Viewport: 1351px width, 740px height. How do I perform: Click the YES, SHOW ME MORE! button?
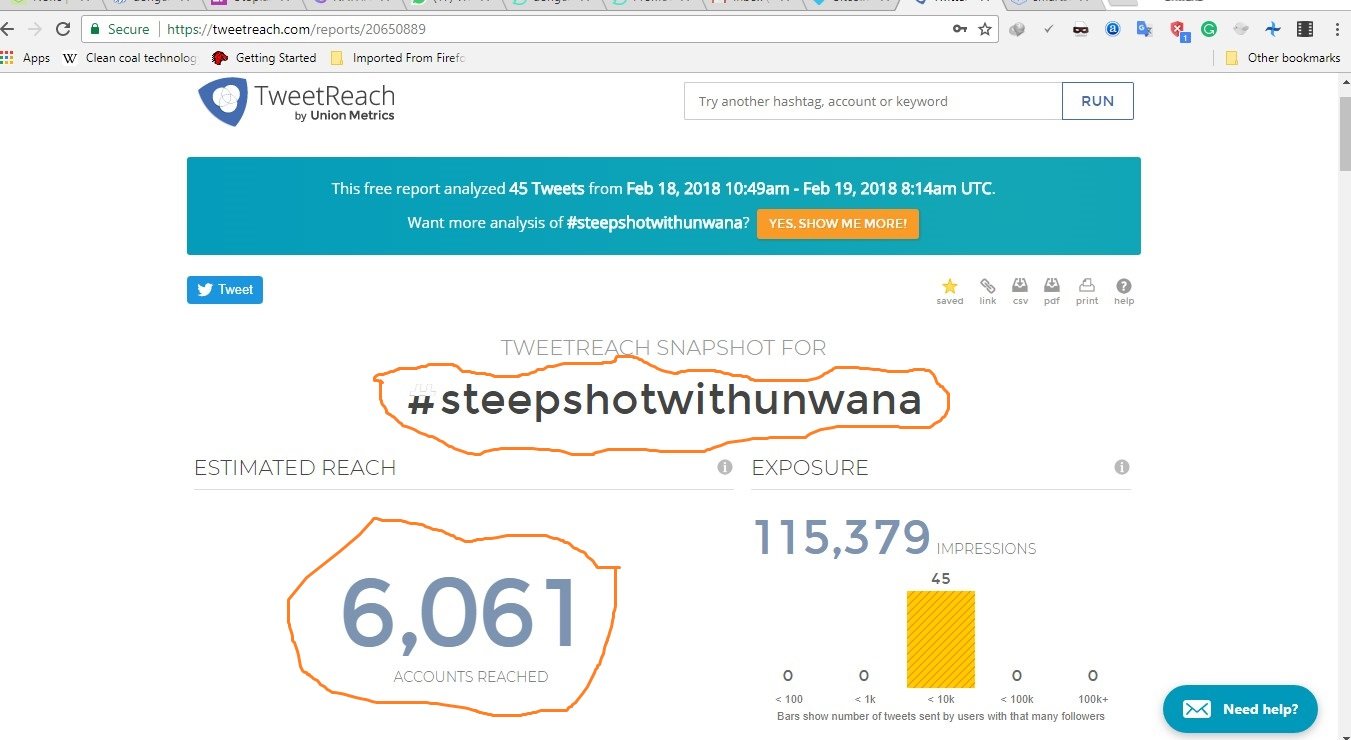(838, 223)
